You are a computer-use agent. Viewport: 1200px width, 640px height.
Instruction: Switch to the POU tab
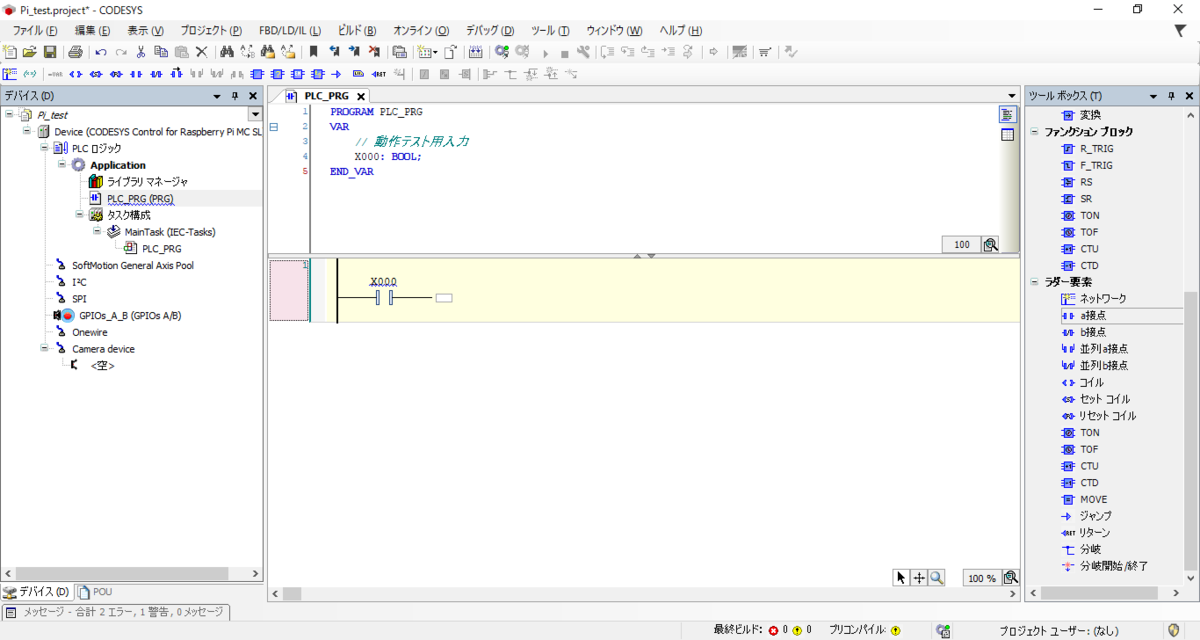point(95,592)
